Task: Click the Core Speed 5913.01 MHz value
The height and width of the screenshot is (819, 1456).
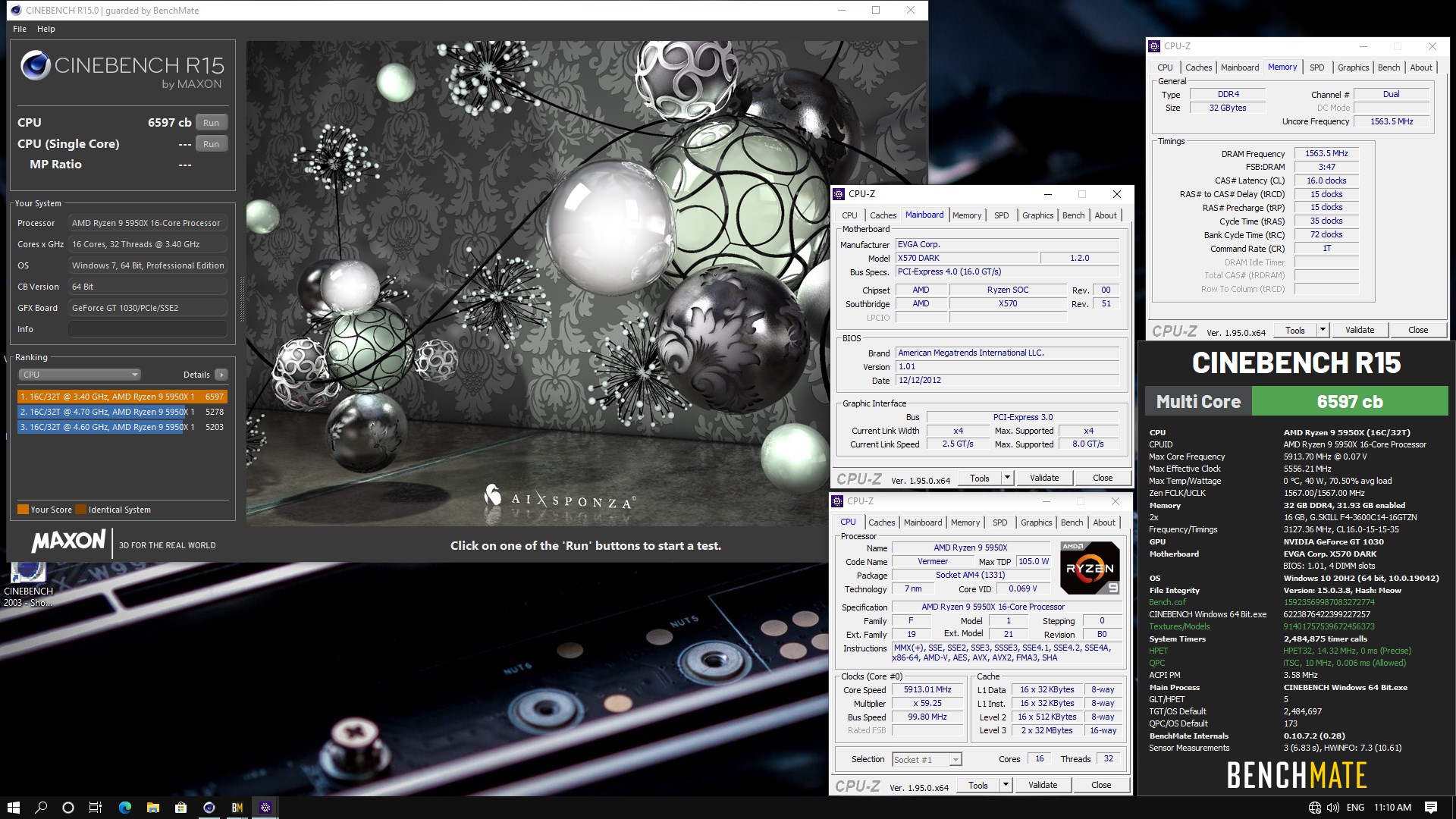Action: (x=927, y=689)
